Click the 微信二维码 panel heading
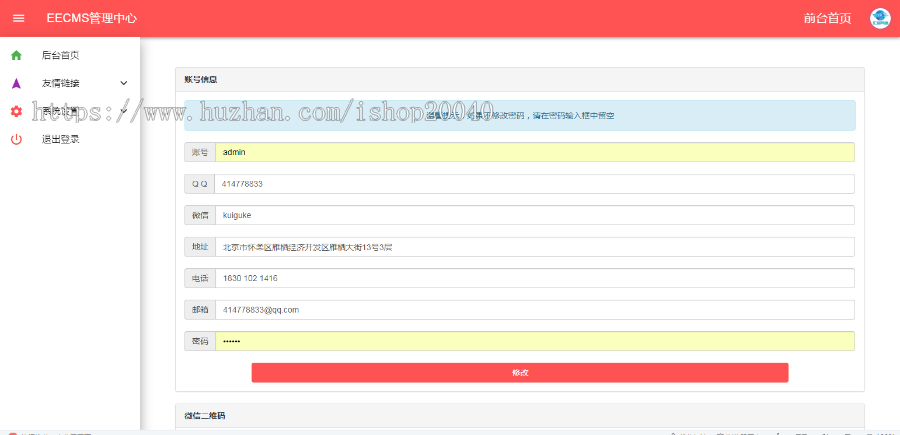 [x=204, y=415]
